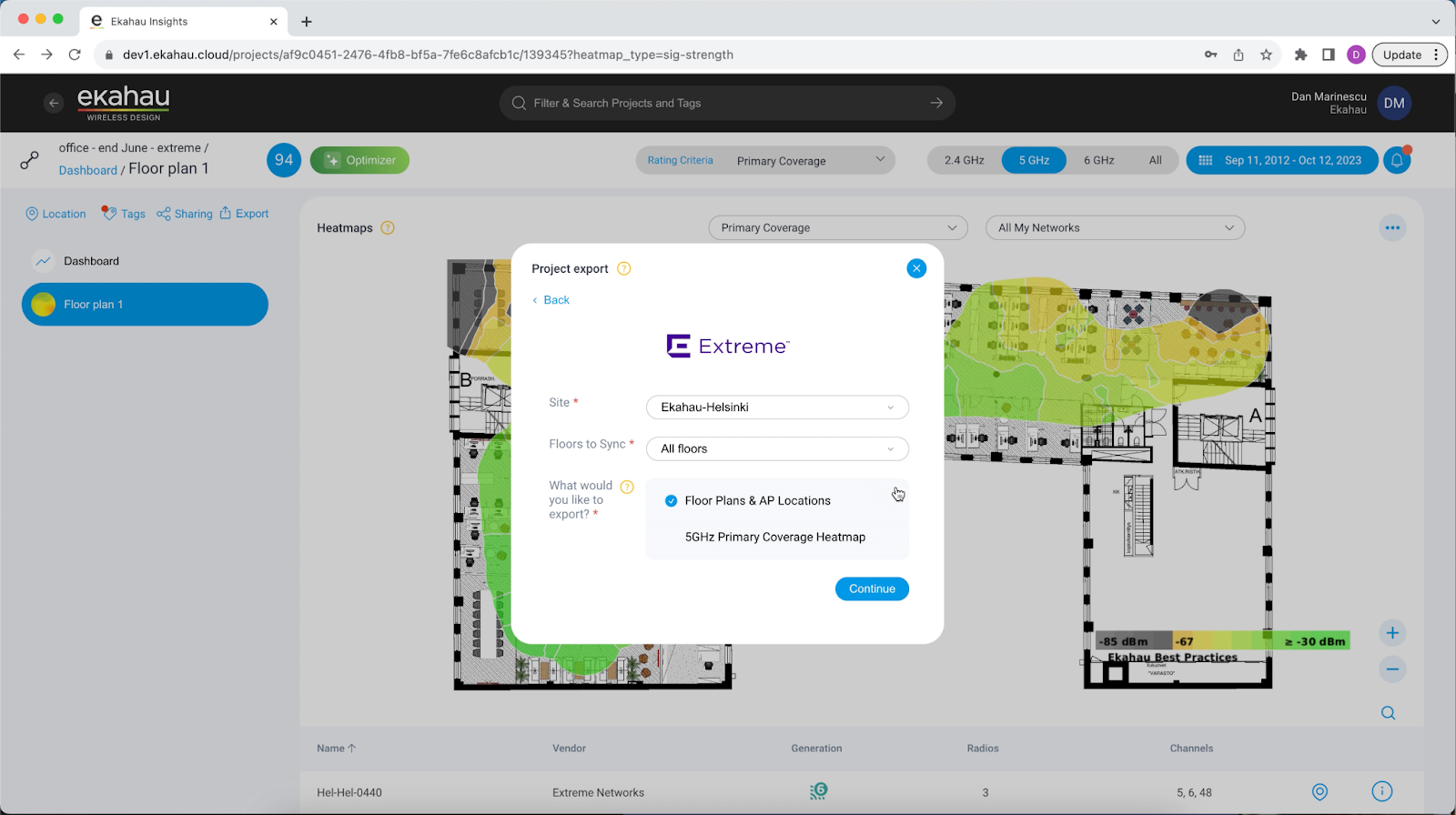Click the notifications bell icon

click(x=1397, y=161)
